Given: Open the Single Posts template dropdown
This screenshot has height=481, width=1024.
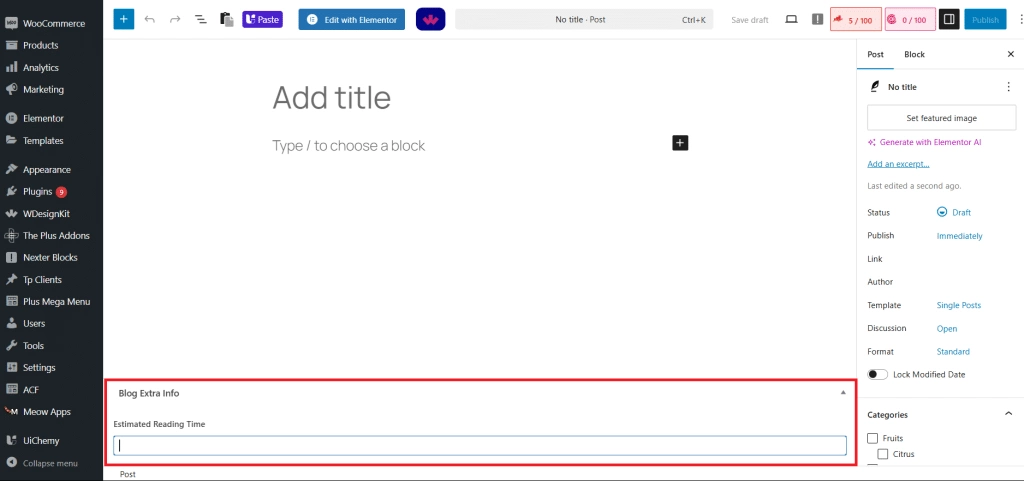Looking at the screenshot, I should click(x=958, y=305).
